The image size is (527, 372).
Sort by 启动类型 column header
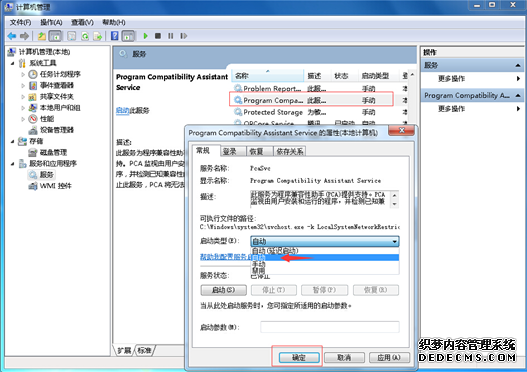[378, 76]
